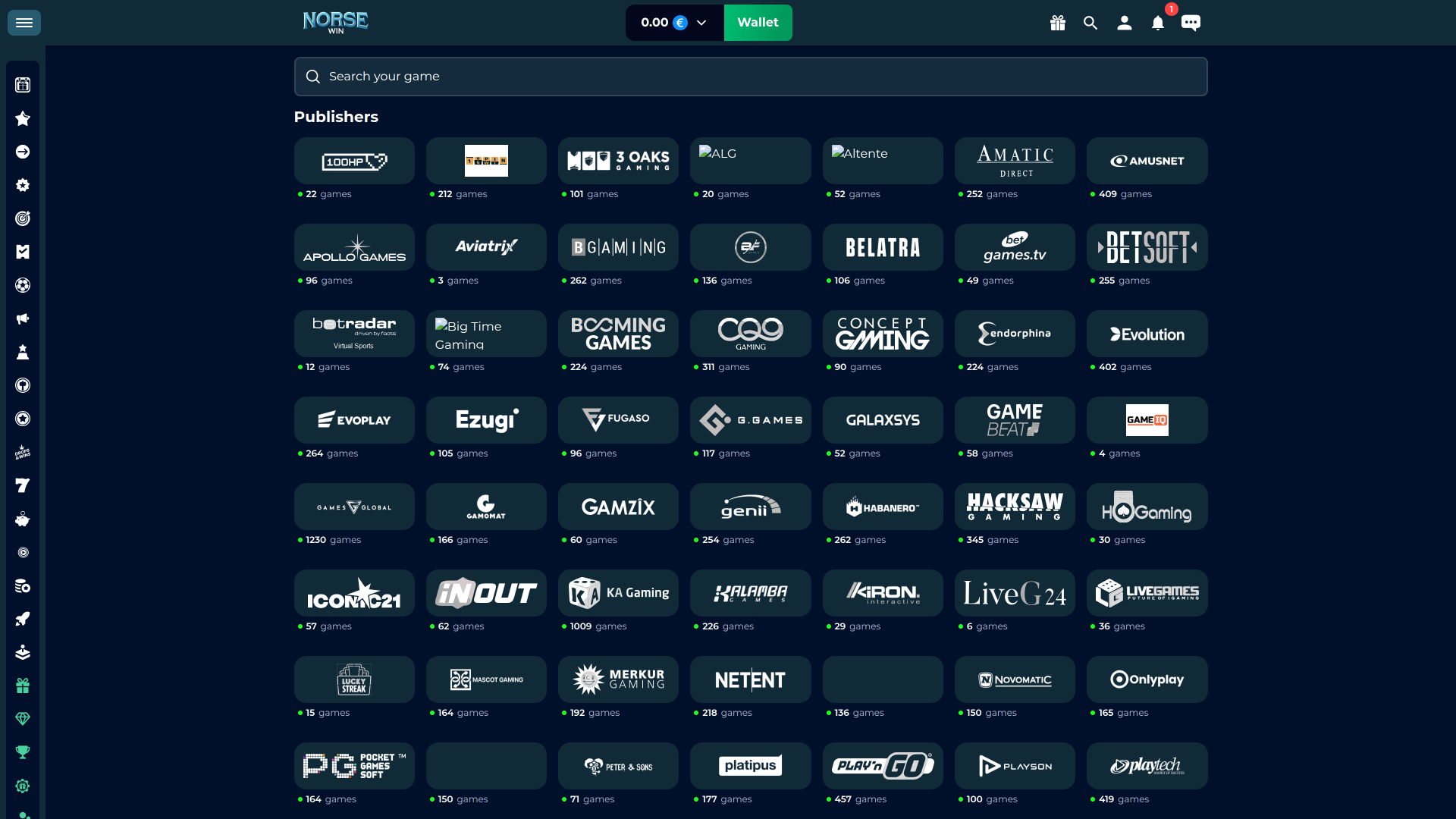Click the green gift box sidebar icon
This screenshot has height=819, width=1456.
23,686
